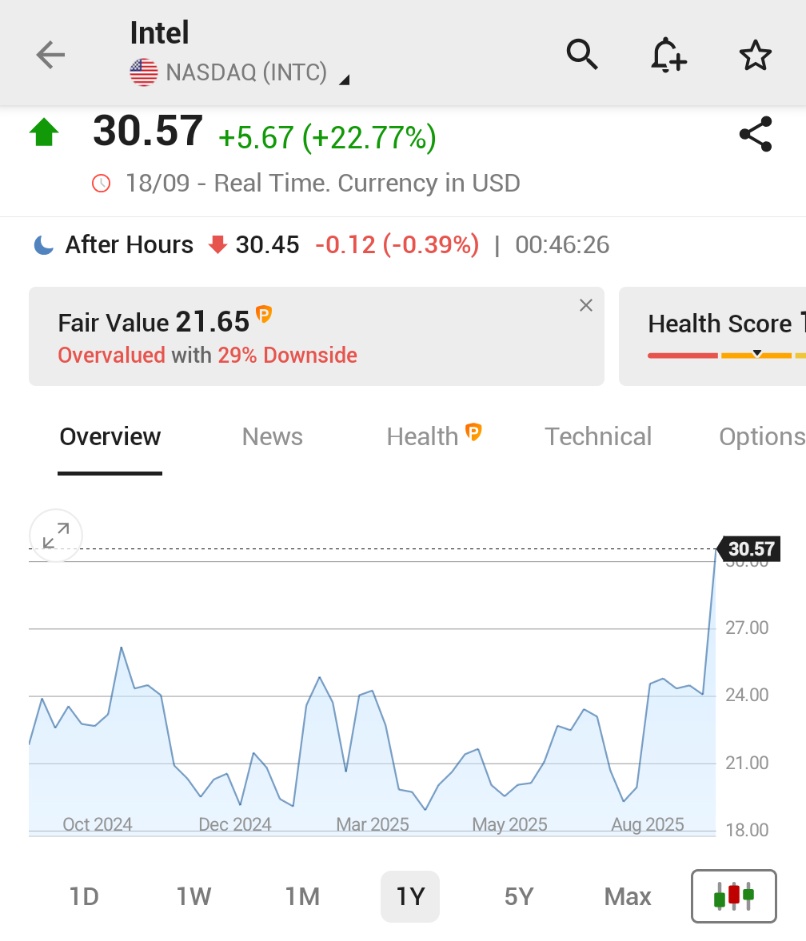Tap the clock icon beside 18/09
806x941 pixels.
101,183
